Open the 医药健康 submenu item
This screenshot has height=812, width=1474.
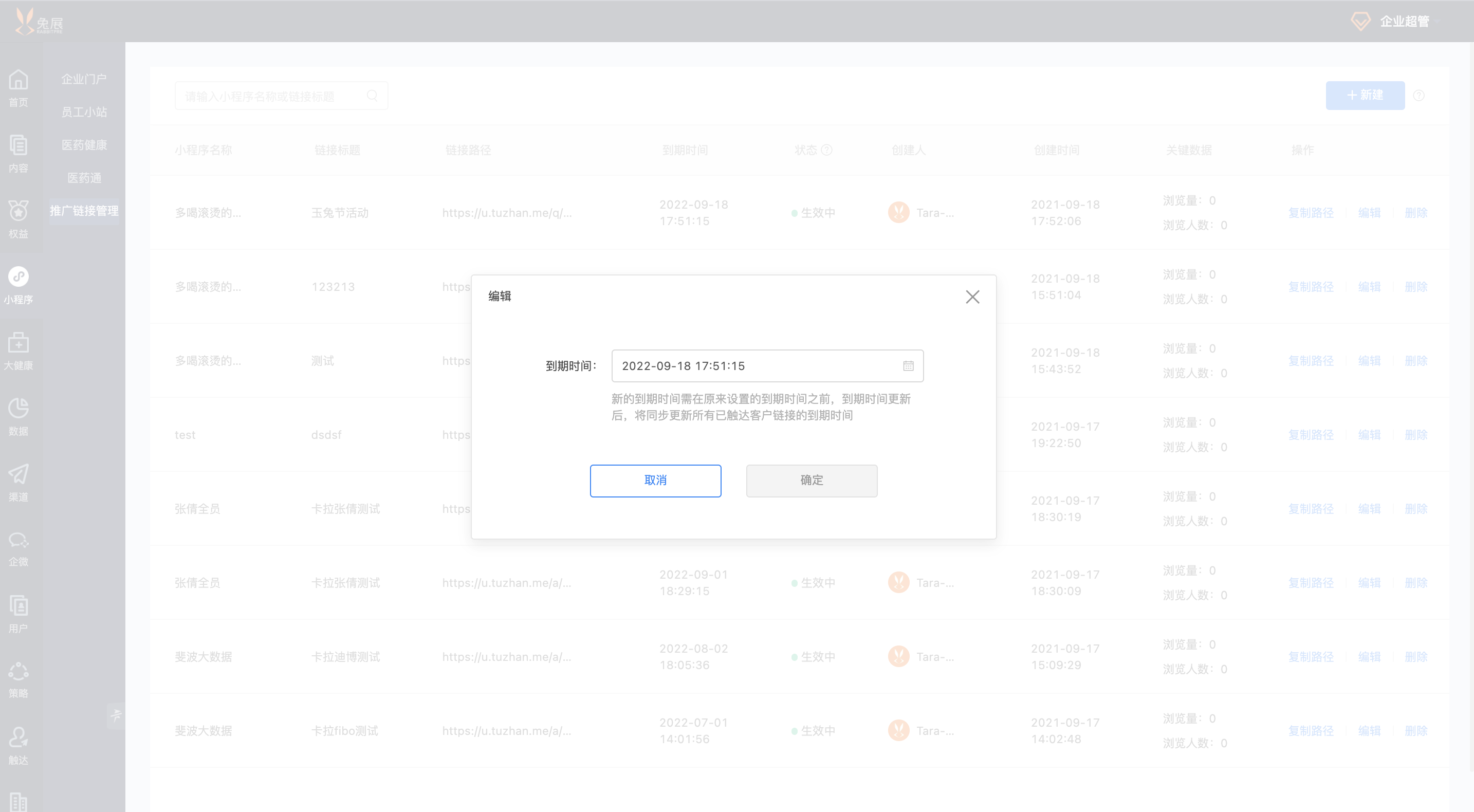coord(84,145)
